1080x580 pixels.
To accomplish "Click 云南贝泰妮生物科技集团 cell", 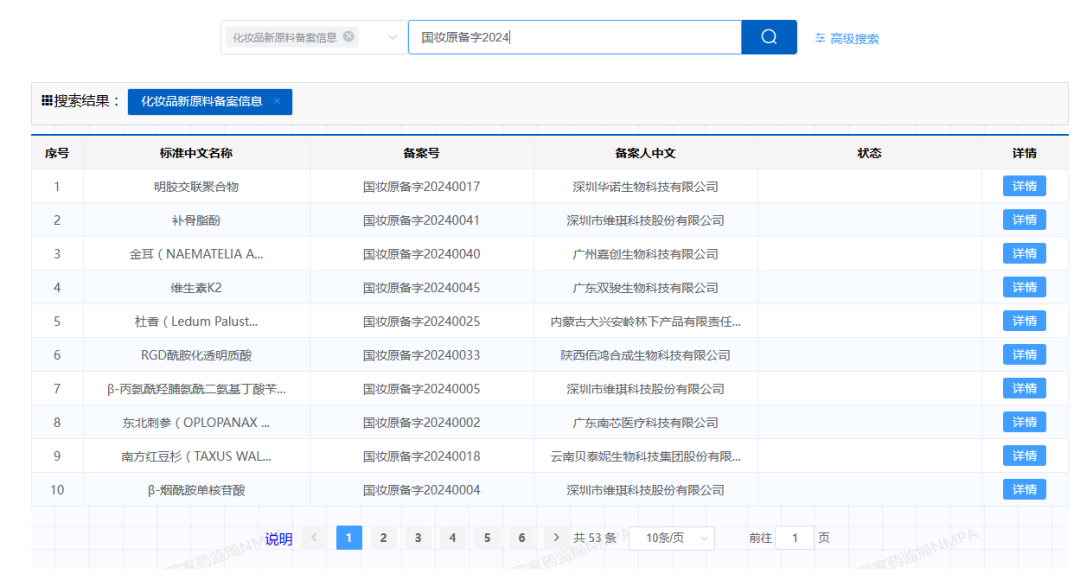I will tap(645, 457).
